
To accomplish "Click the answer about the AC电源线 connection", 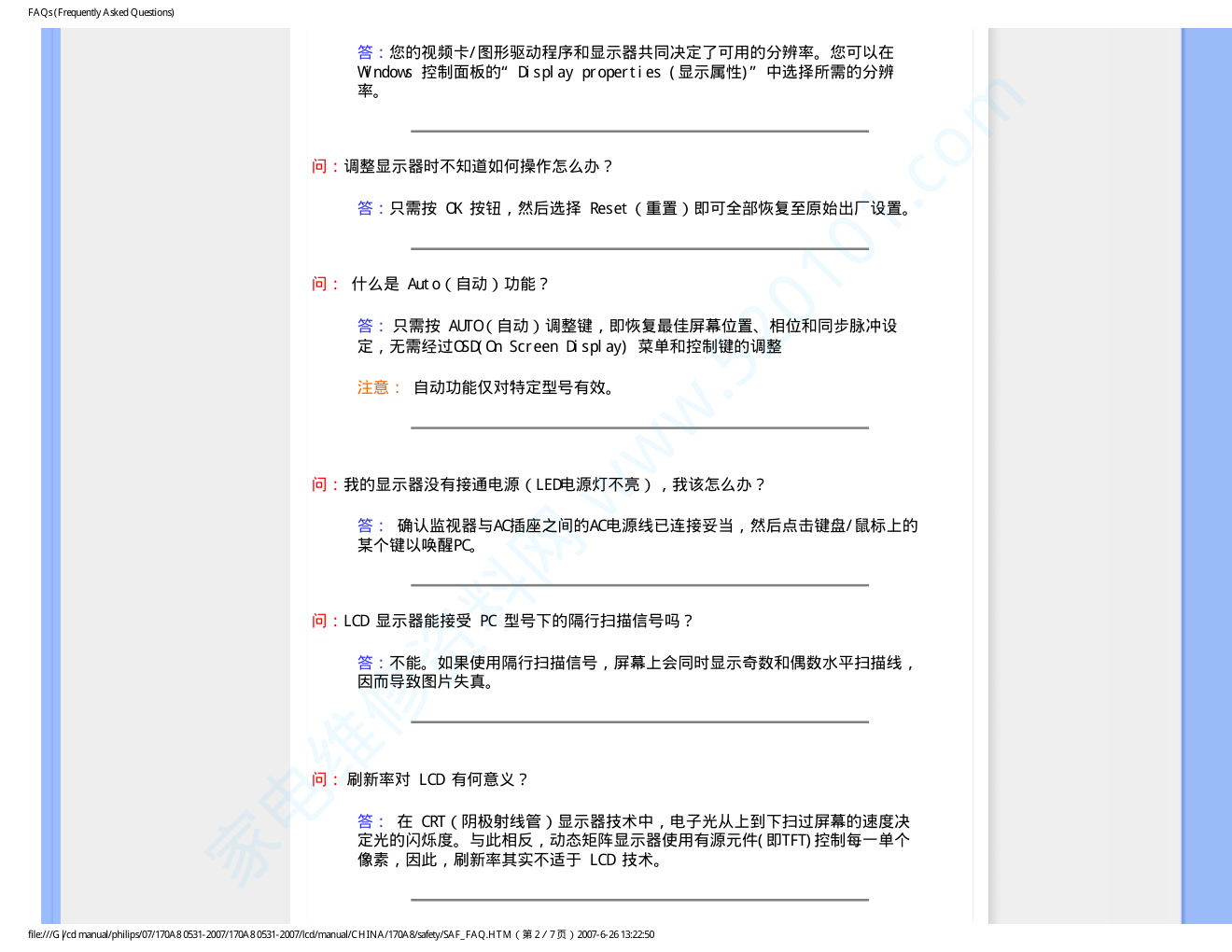I will point(637,535).
